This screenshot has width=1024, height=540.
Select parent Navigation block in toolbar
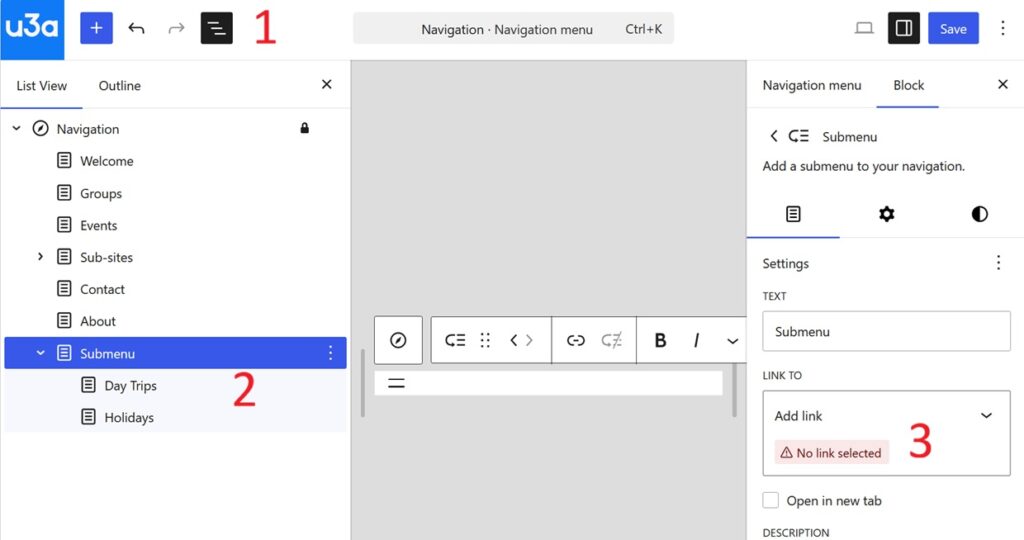398,340
